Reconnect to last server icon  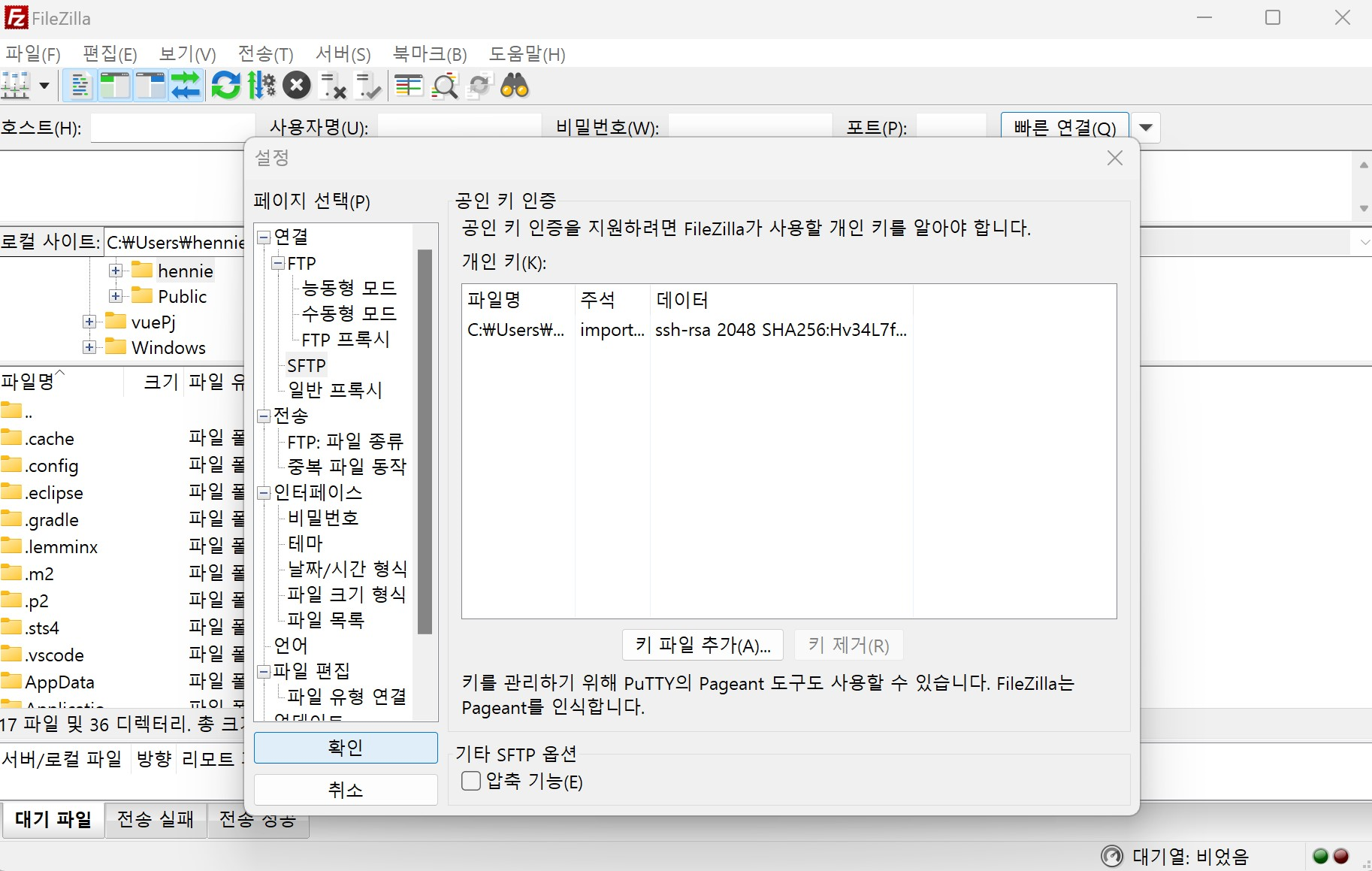coord(367,86)
